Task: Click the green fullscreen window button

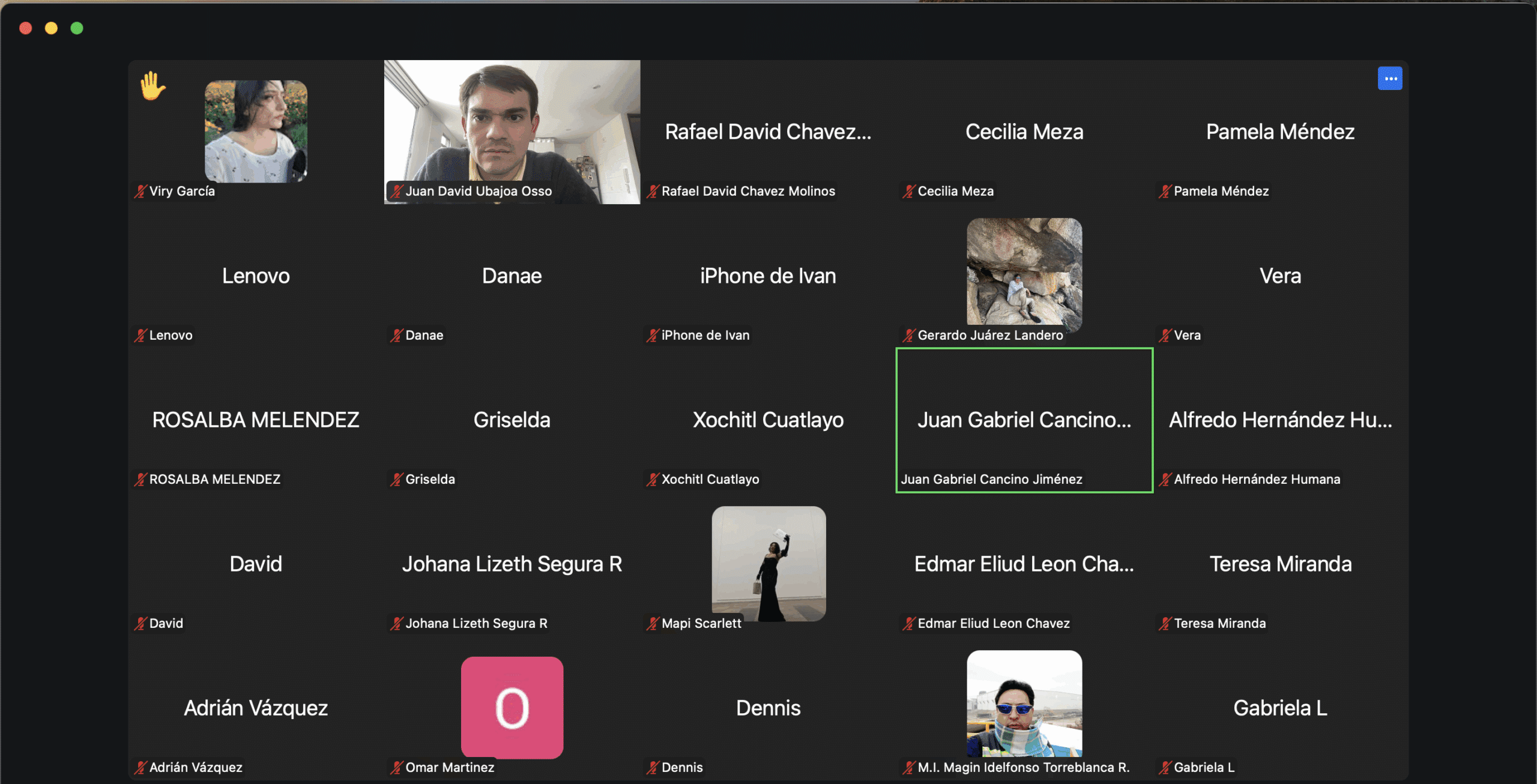Action: [x=77, y=28]
